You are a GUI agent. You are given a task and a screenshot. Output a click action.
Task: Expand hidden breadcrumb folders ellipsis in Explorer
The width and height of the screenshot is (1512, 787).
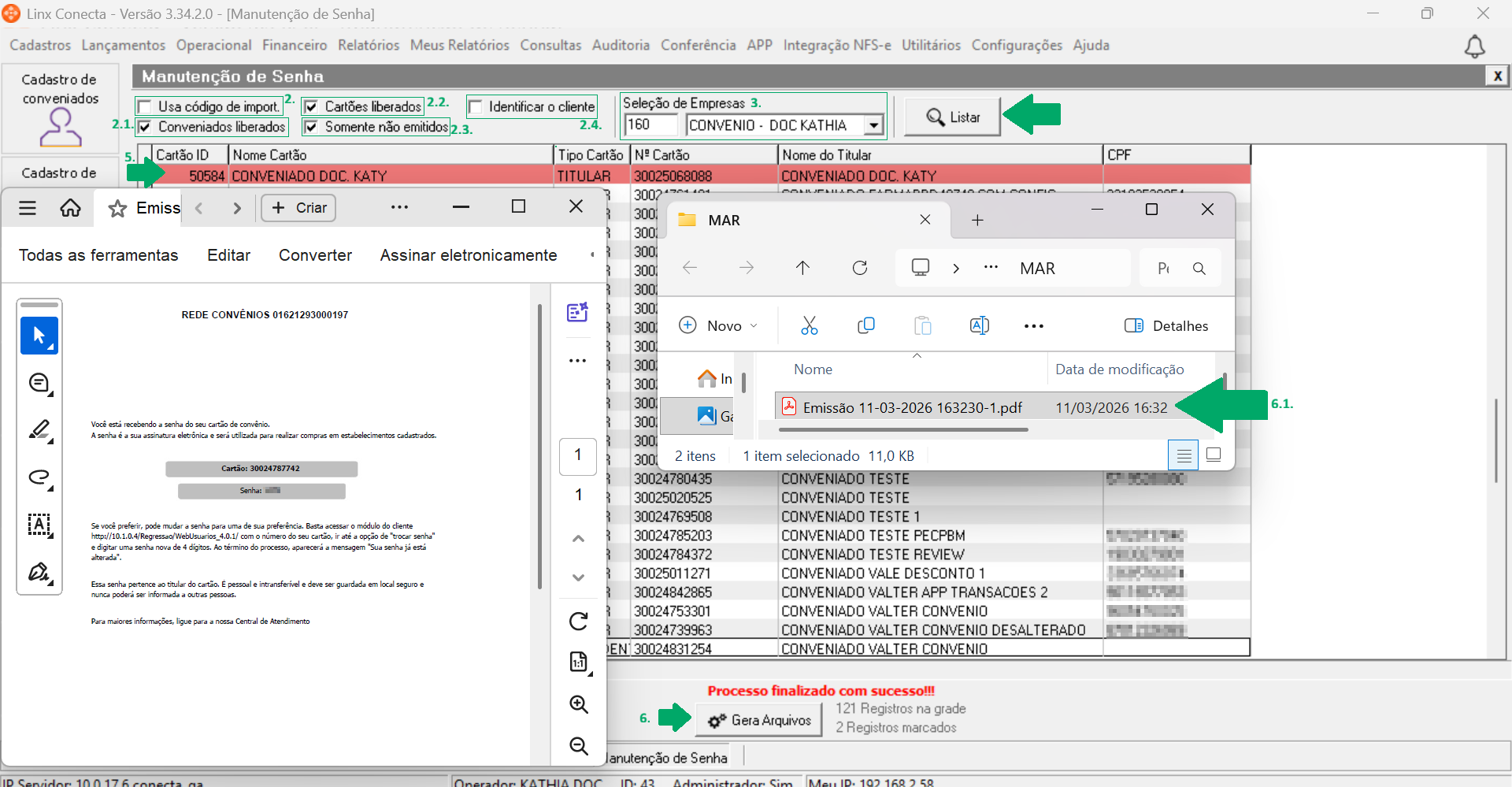[991, 268]
